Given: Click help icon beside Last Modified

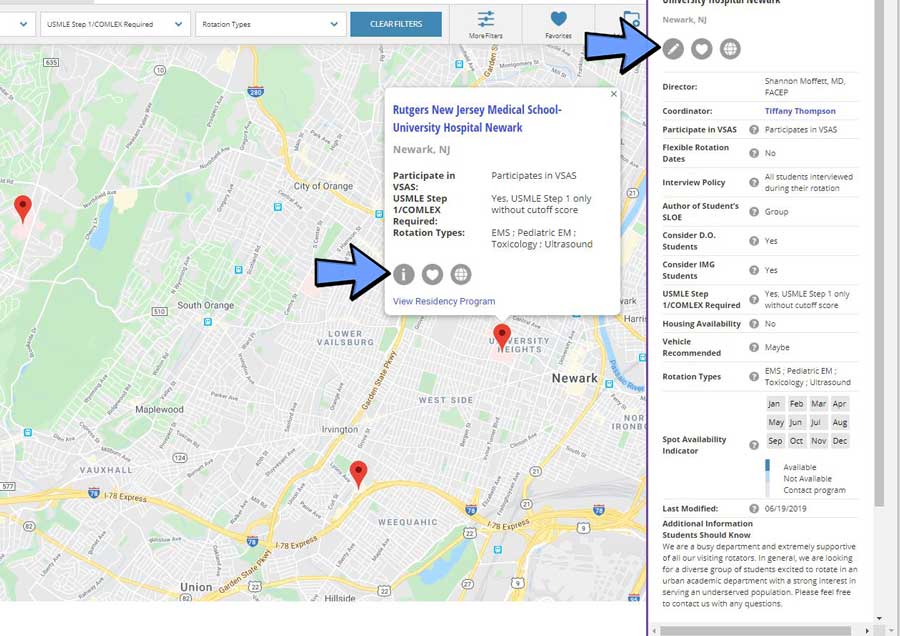Looking at the screenshot, I should click(754, 509).
